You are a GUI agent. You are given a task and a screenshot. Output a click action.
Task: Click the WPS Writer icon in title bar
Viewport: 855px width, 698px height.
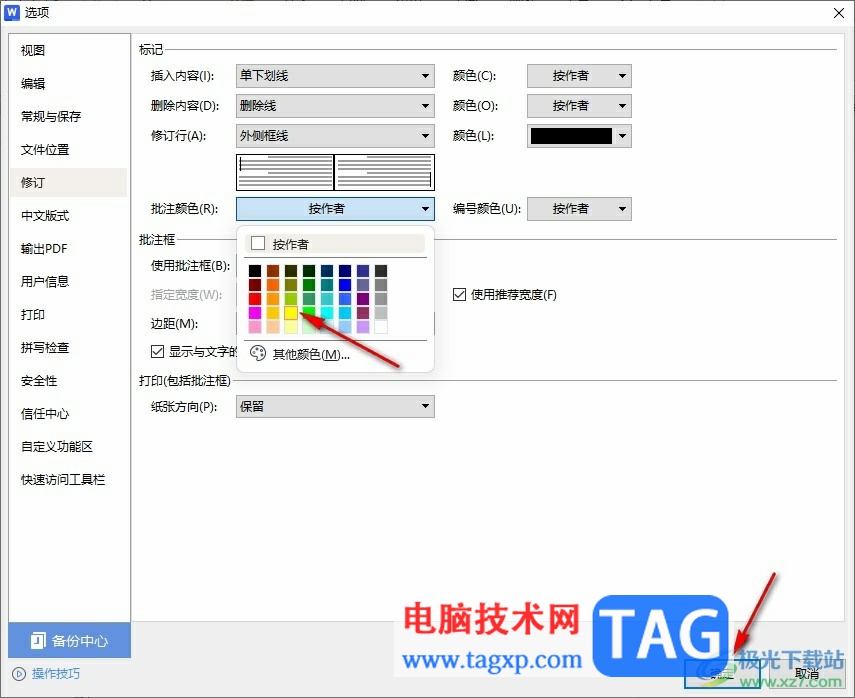pos(11,12)
